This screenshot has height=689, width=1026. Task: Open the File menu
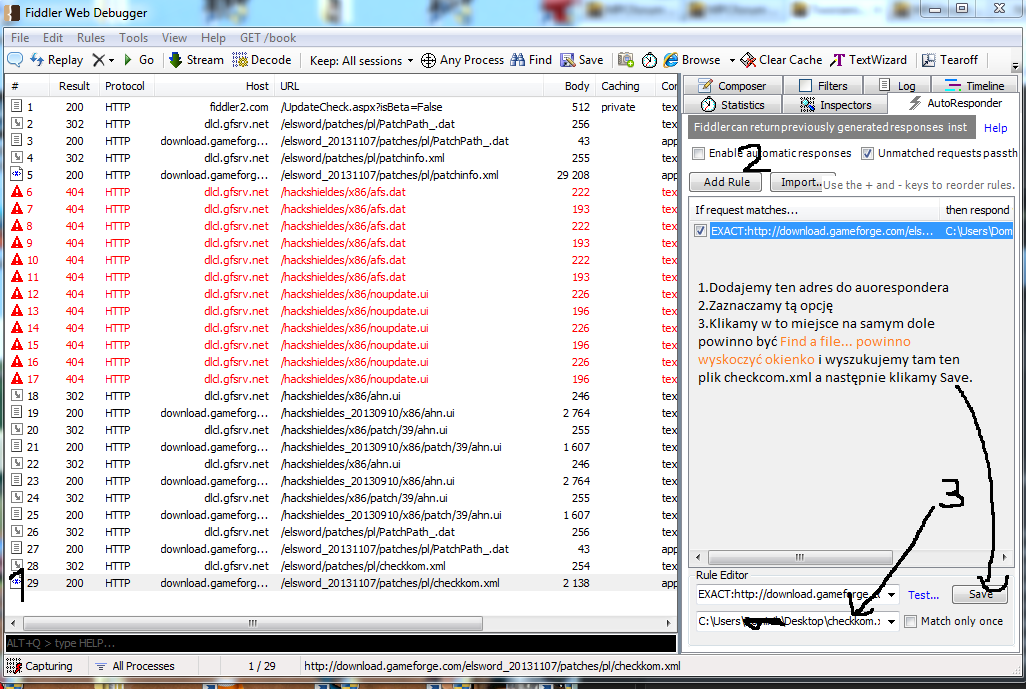click(x=20, y=38)
